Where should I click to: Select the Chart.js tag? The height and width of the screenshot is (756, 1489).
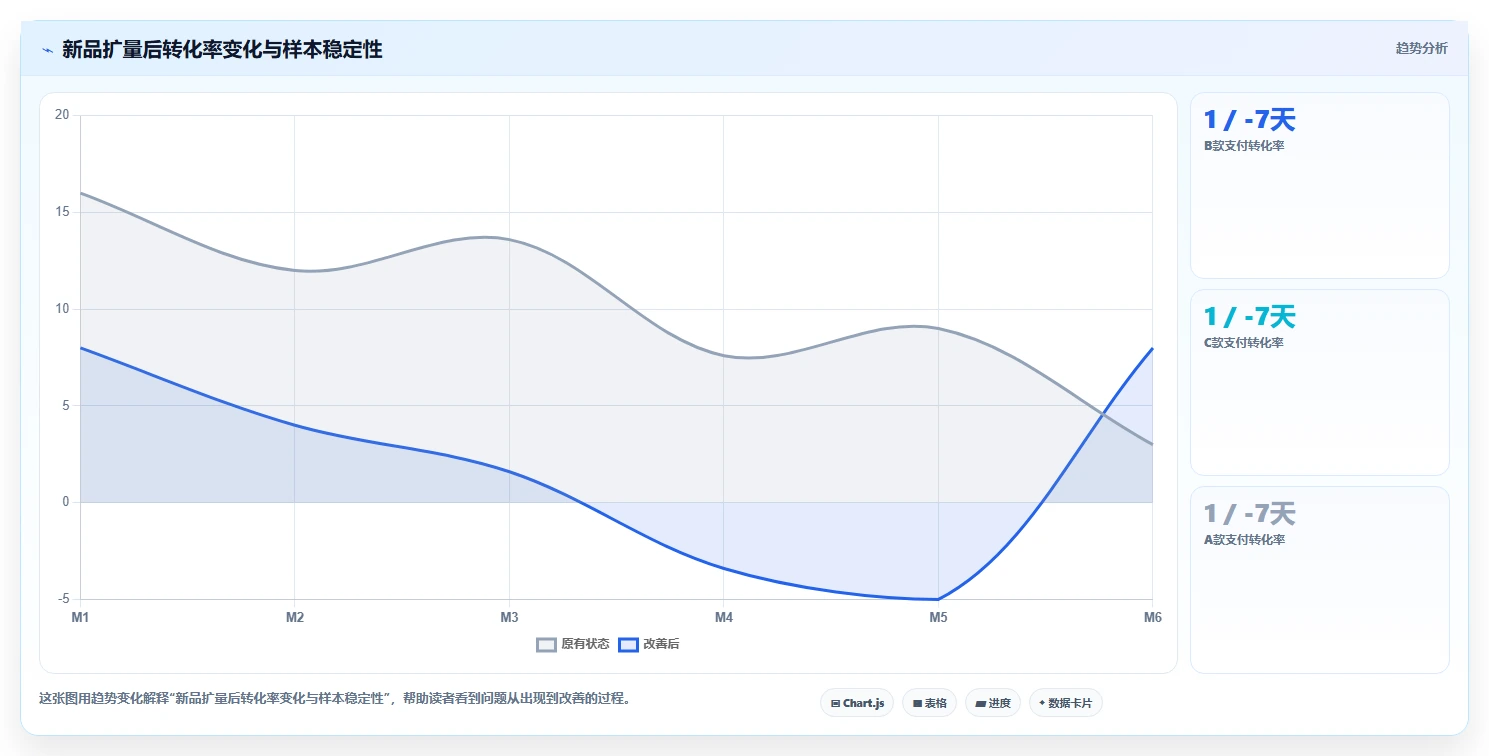[x=857, y=703]
